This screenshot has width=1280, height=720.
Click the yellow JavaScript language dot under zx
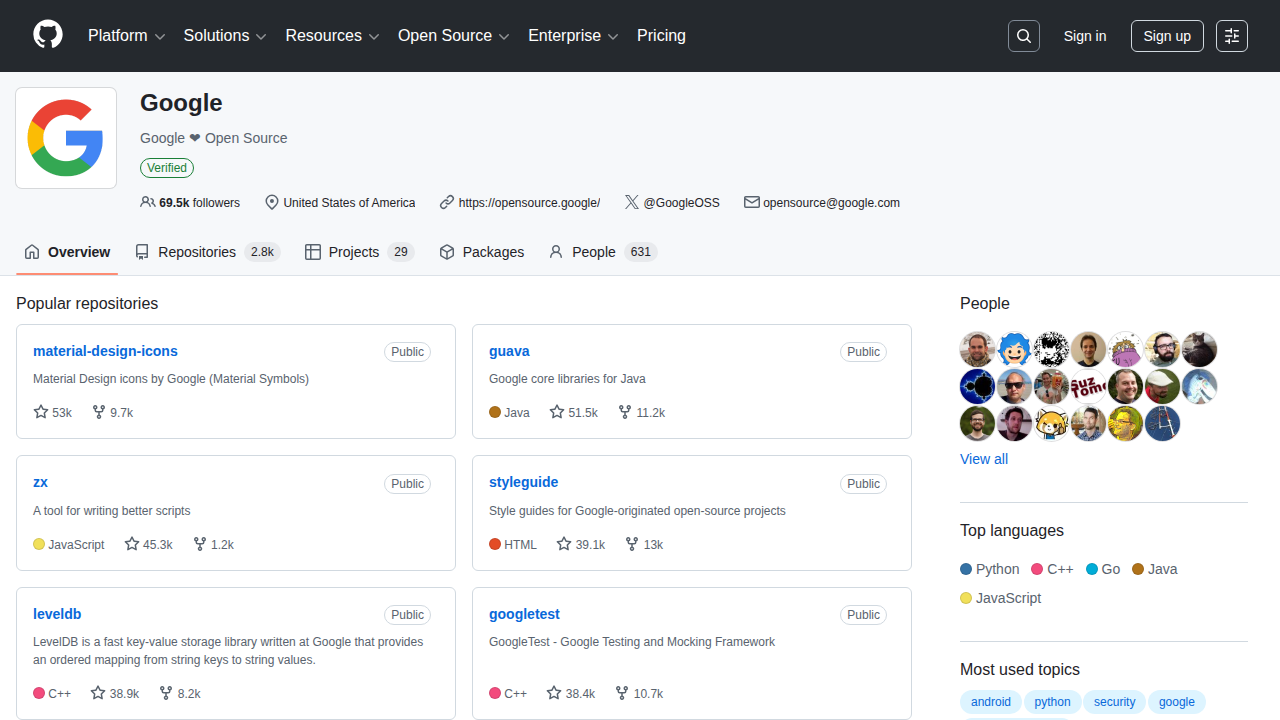(38, 544)
